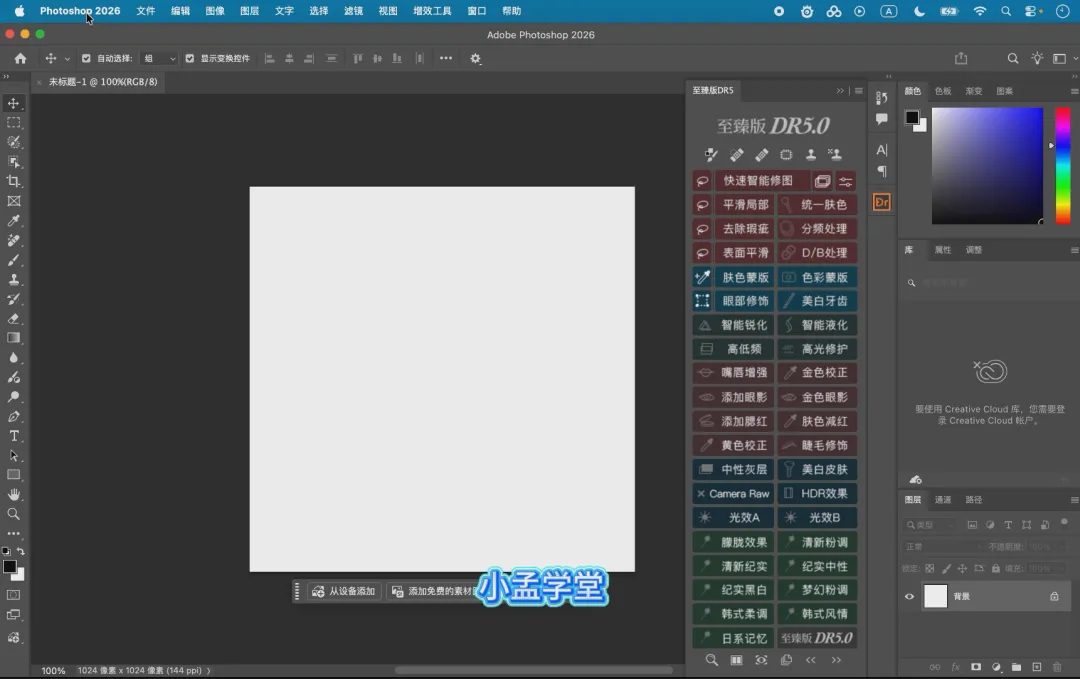Select the Rectangular Marquee tool

coord(13,123)
